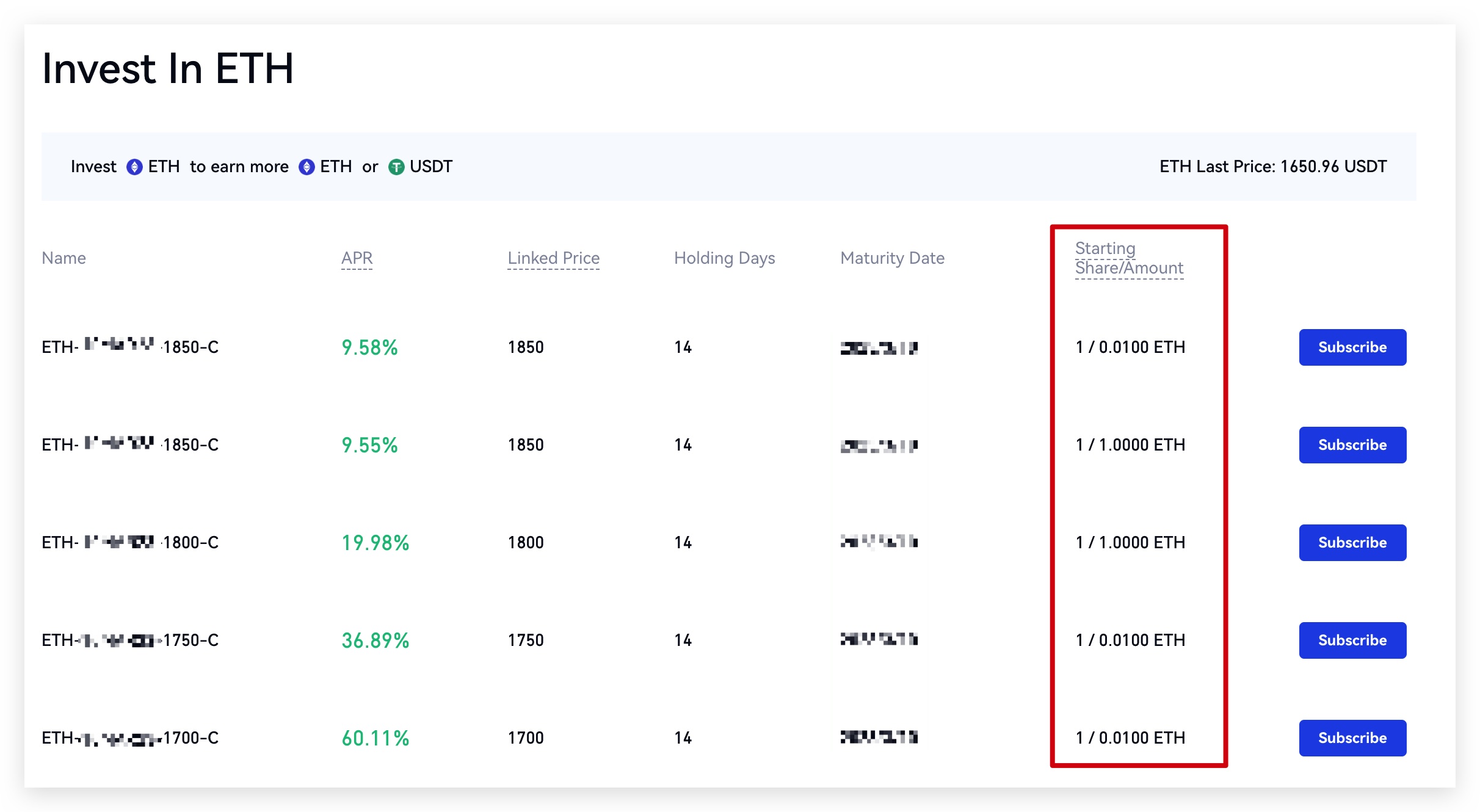Click the 60.11% APR value
Image resolution: width=1480 pixels, height=812 pixels.
click(375, 738)
